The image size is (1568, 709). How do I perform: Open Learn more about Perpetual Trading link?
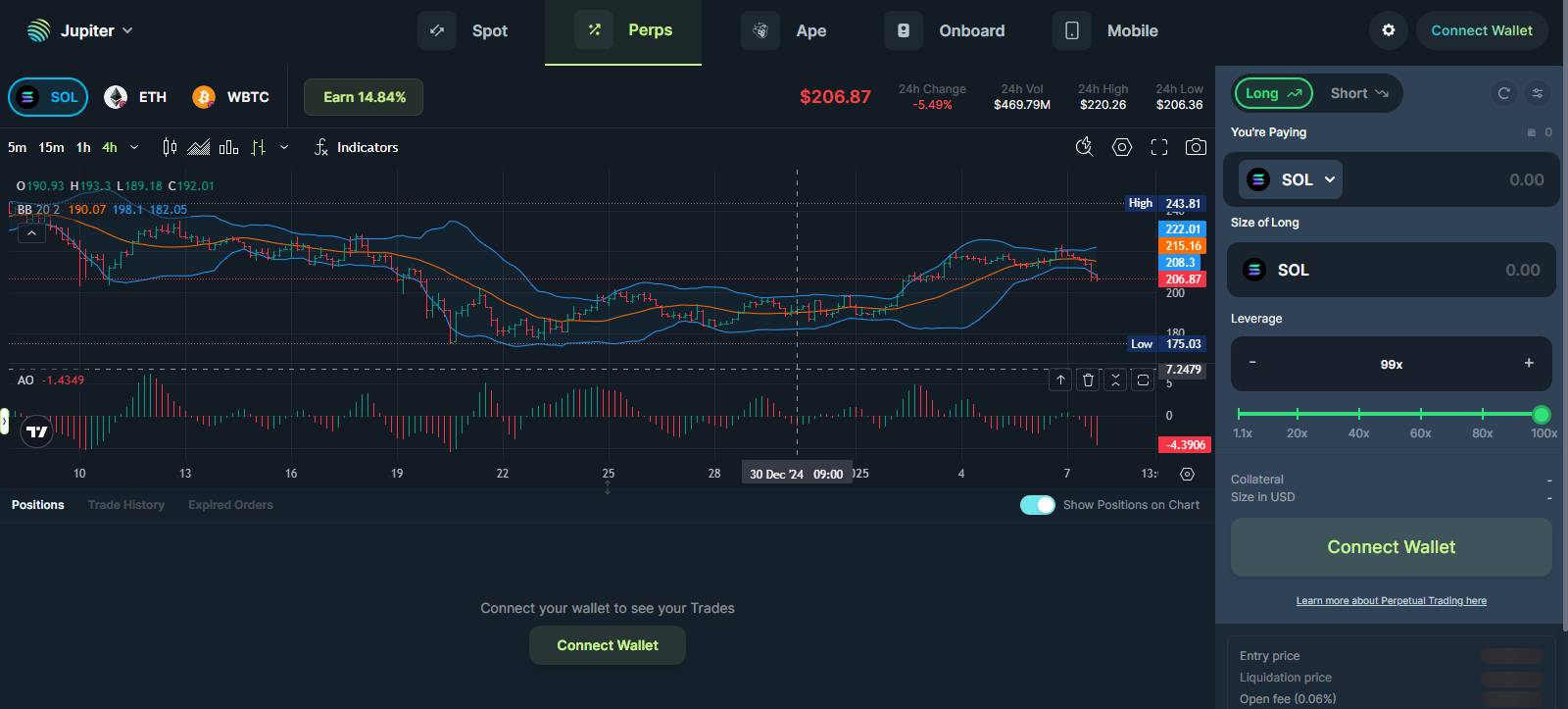pos(1392,601)
